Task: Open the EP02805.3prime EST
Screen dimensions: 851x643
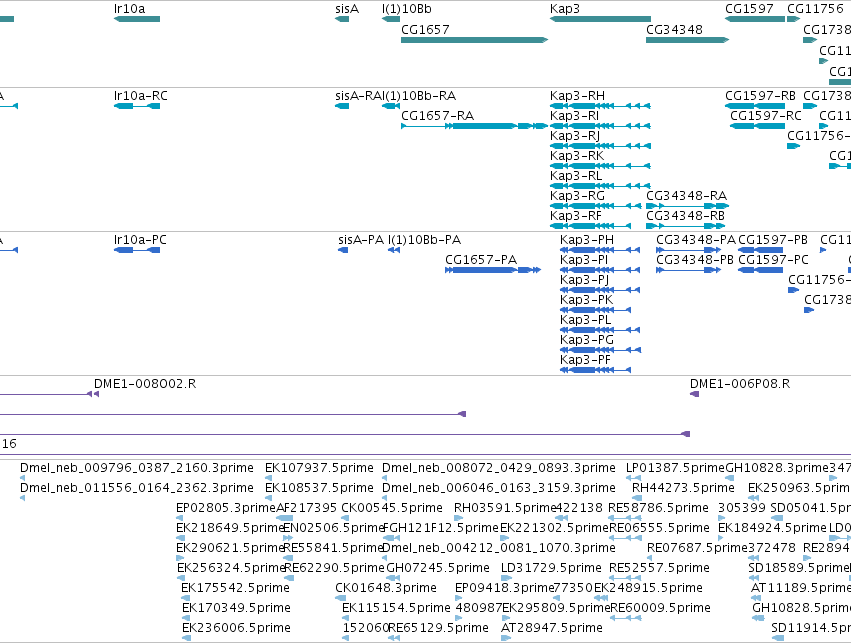Action: pyautogui.click(x=180, y=518)
